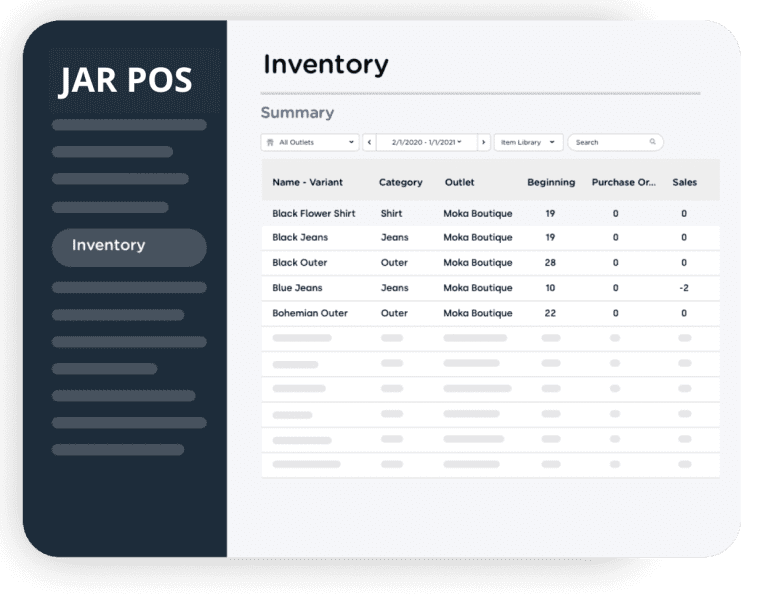
Task: Select the Bohemian Outer item
Action: tap(310, 313)
